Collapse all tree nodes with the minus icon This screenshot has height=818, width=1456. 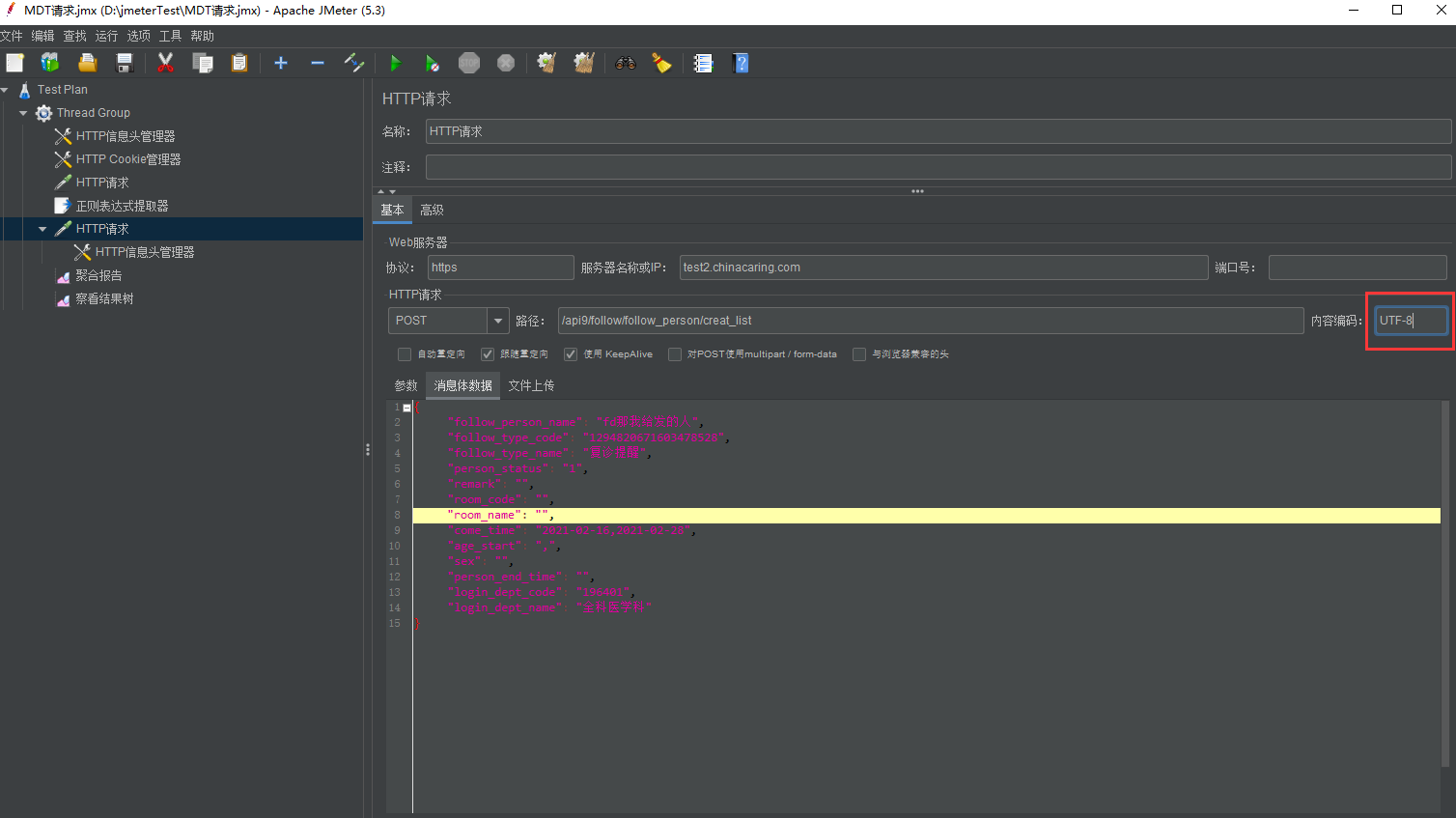(x=318, y=63)
